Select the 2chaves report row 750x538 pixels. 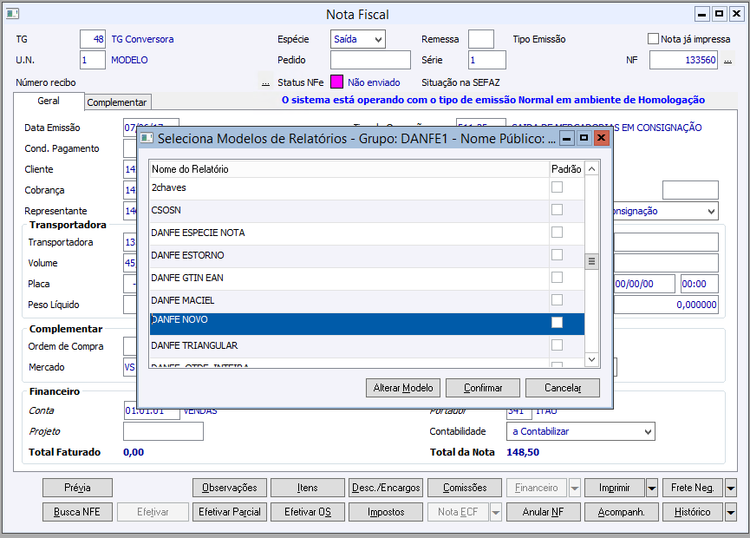pos(367,189)
